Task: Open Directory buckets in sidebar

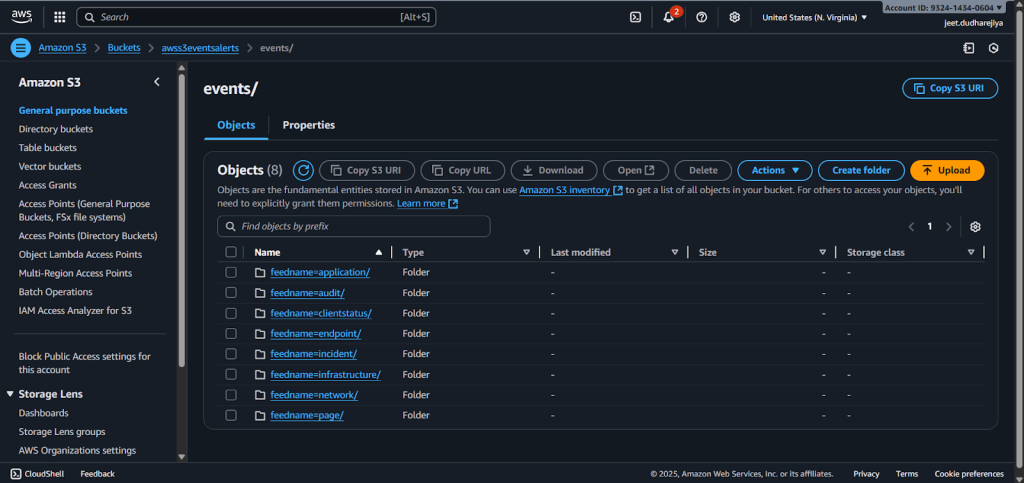Action: 56,129
